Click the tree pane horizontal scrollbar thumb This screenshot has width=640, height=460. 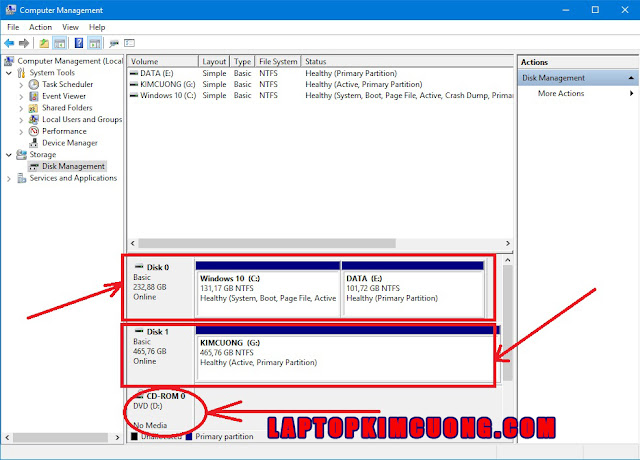click(x=60, y=438)
